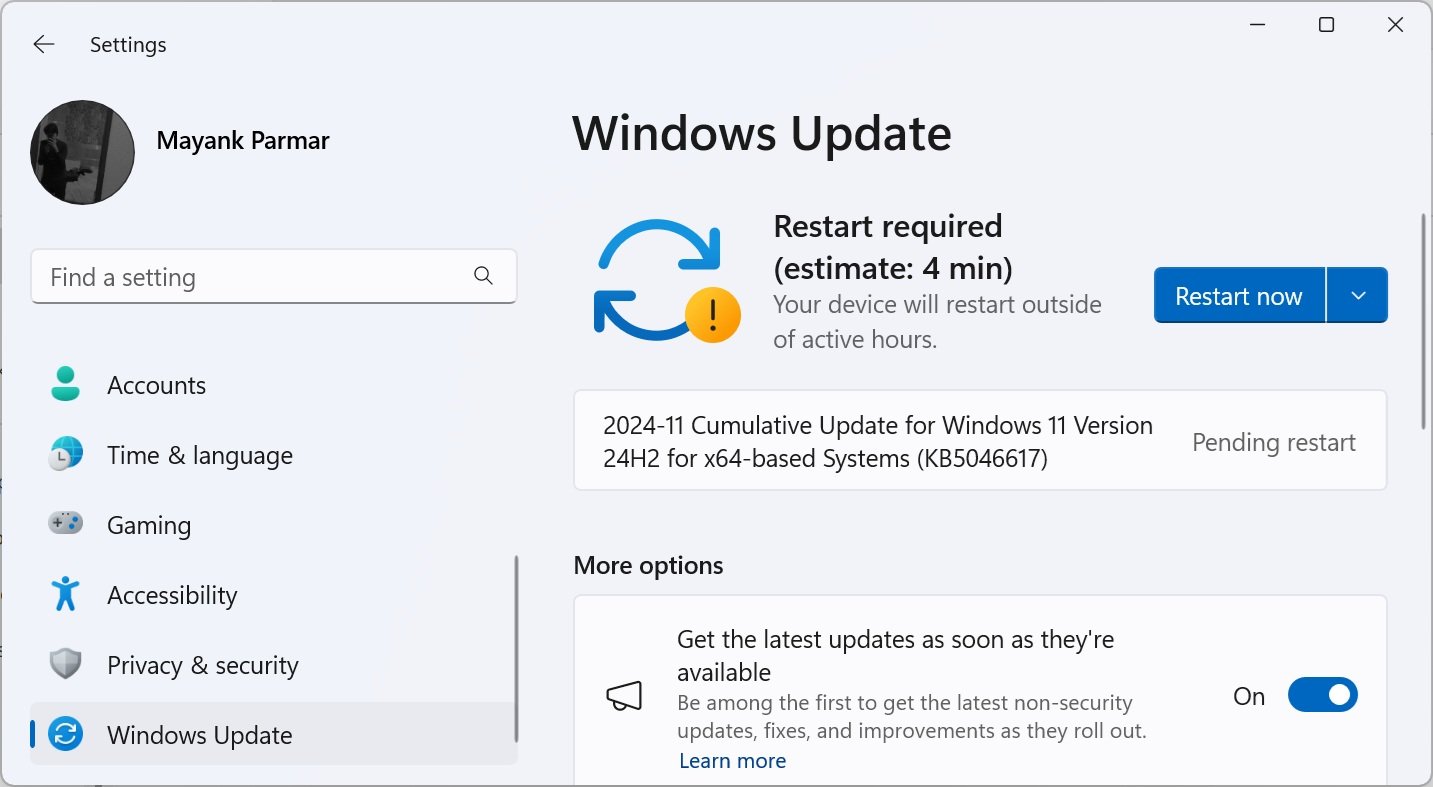Click the sidebar navigation scrollbar
This screenshot has height=787, width=1433.
tap(516, 650)
